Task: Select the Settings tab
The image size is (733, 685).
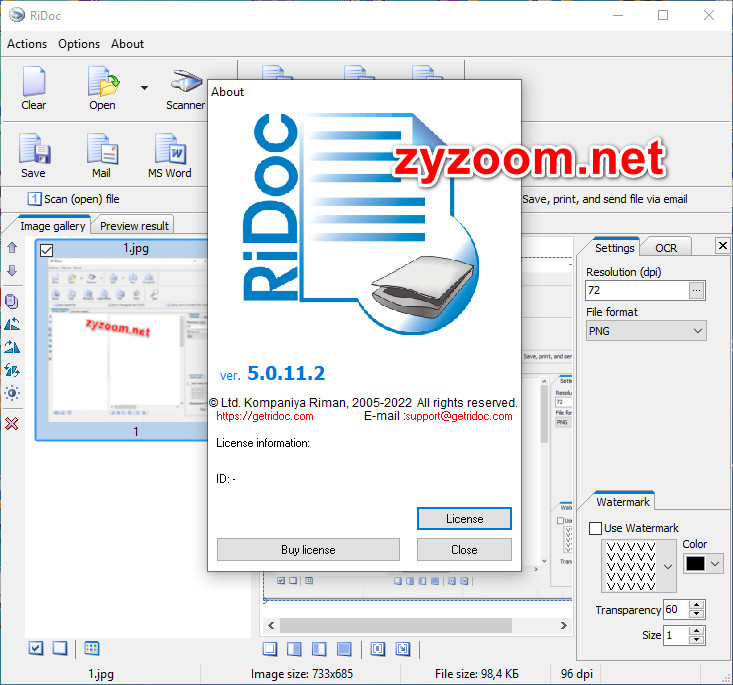Action: coord(615,248)
